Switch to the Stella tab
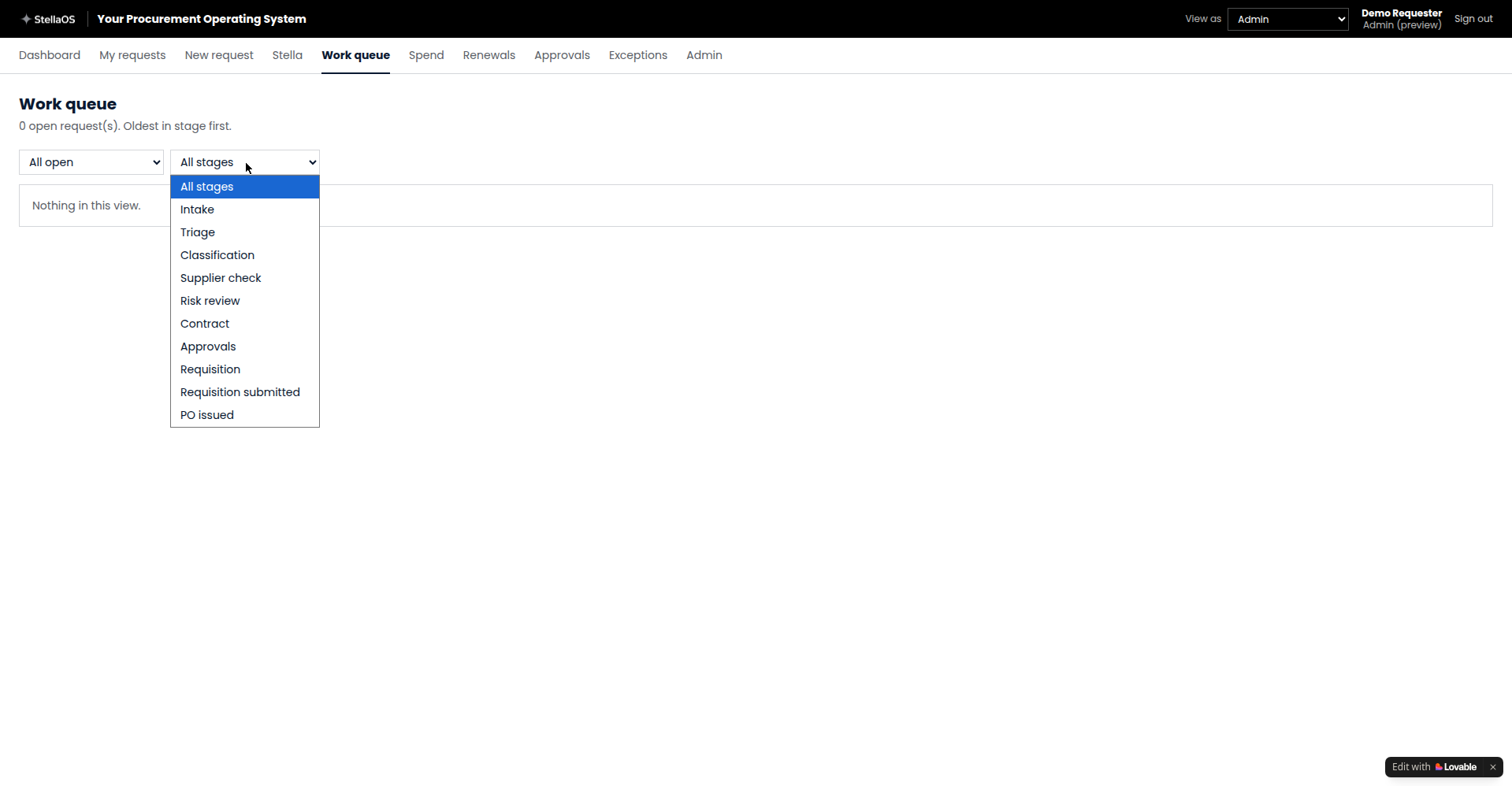 [x=288, y=55]
